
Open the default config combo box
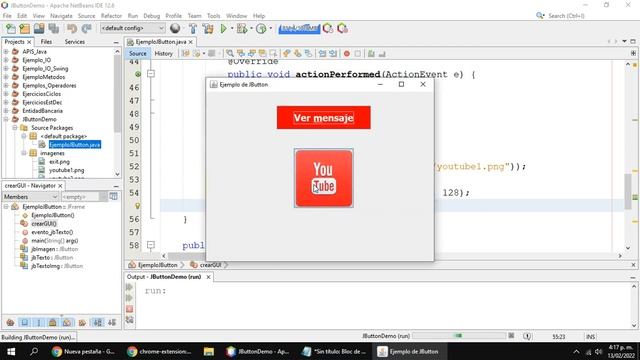(132, 28)
